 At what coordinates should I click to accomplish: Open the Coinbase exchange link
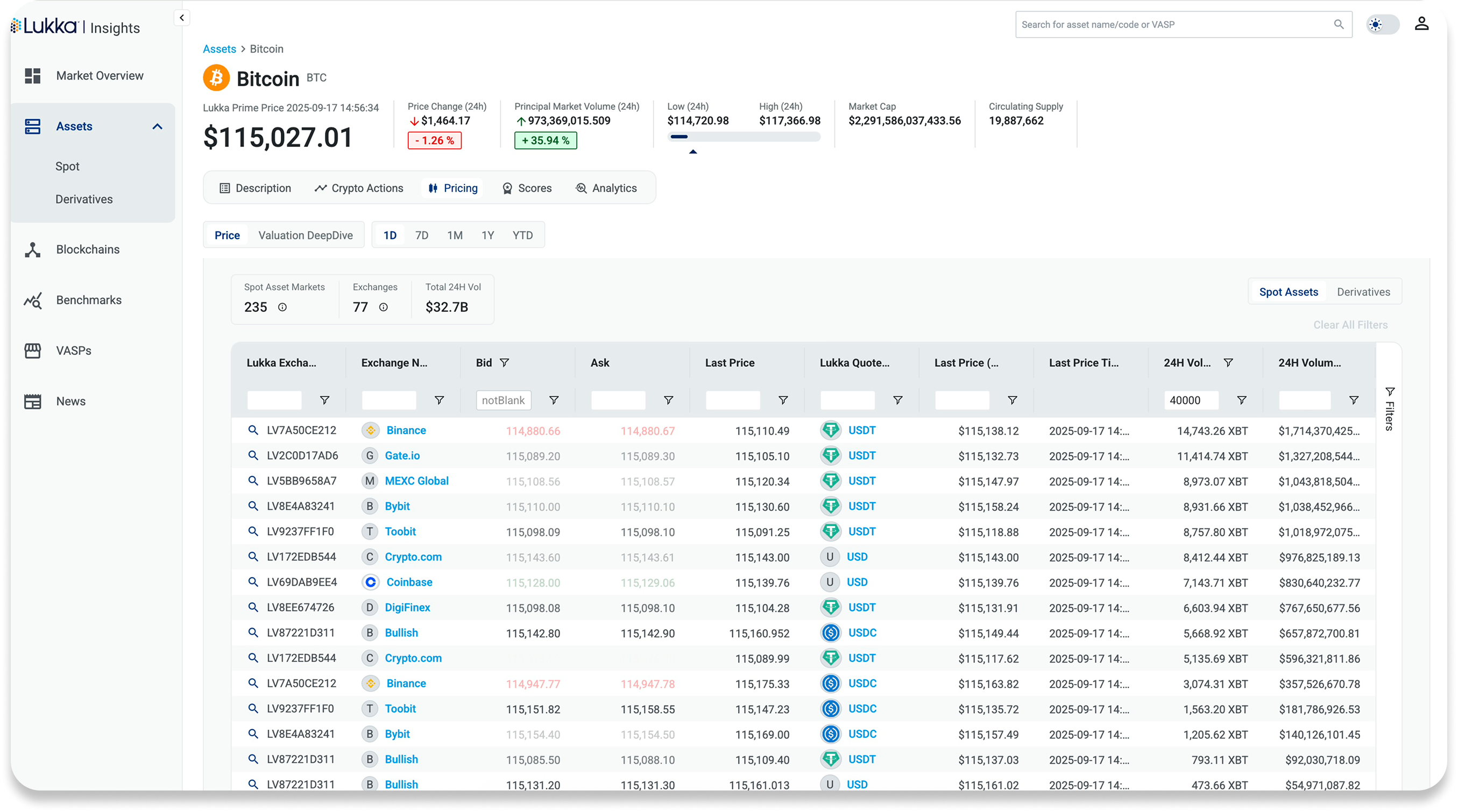(x=409, y=582)
